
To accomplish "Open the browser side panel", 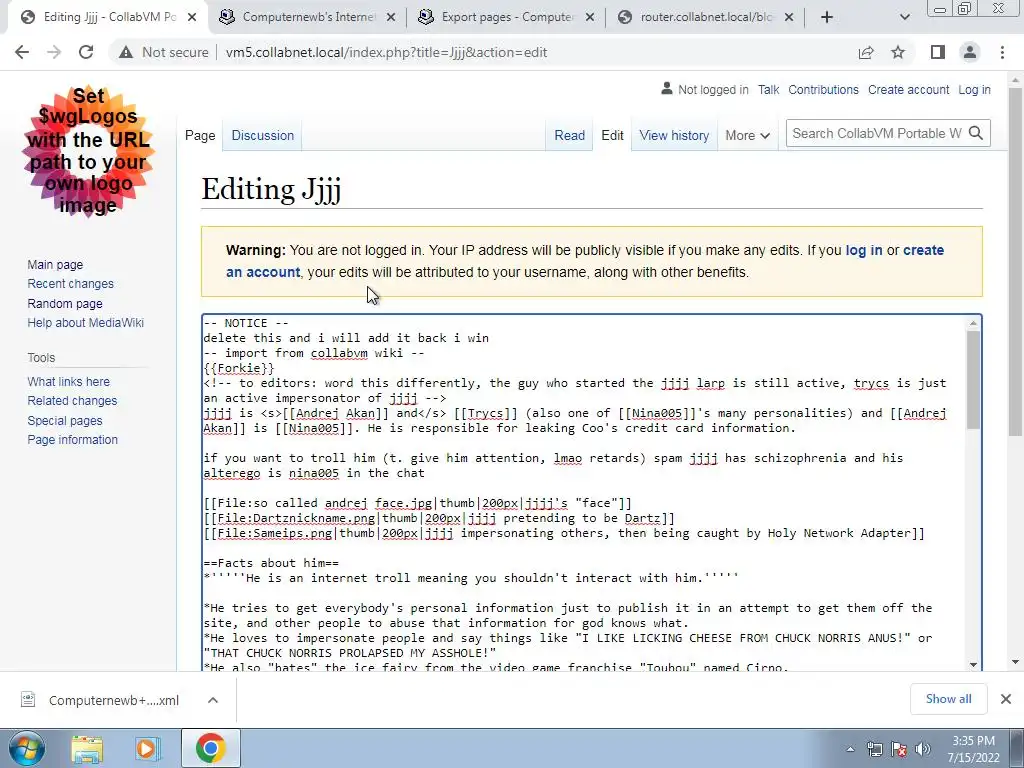I will [938, 52].
